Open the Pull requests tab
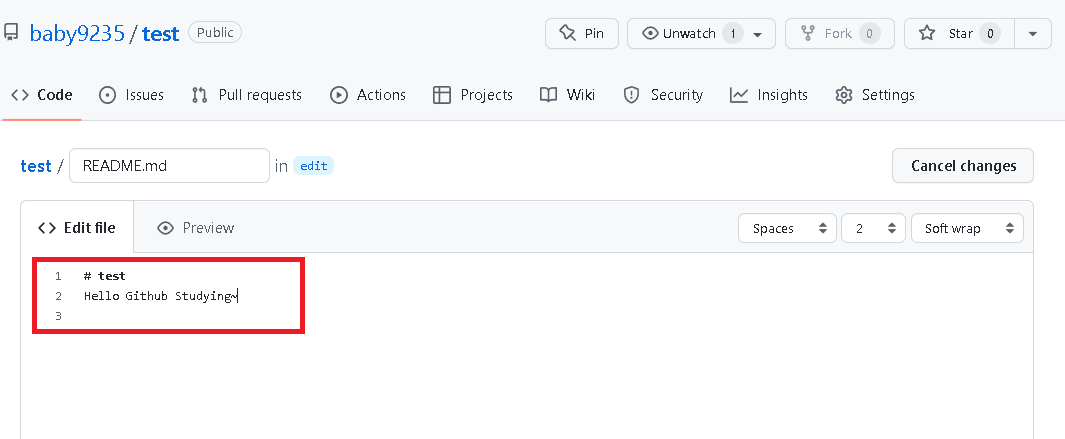Viewport: 1065px width, 439px height. coord(247,95)
